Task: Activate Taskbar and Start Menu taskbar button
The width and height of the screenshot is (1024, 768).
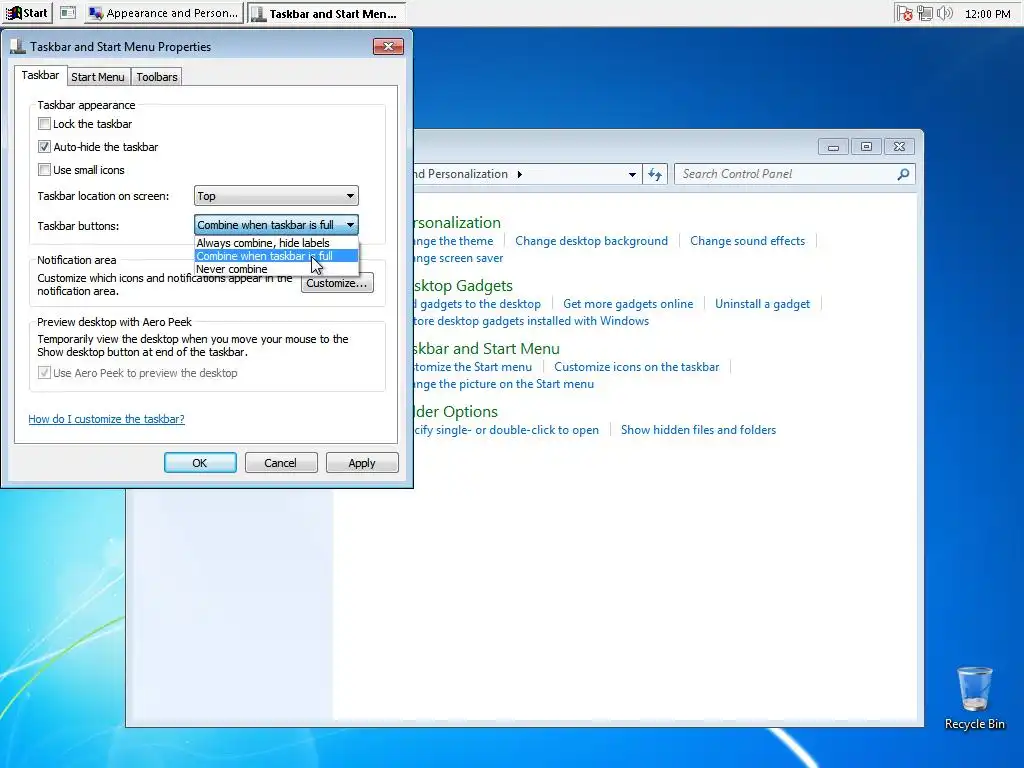Action: (326, 13)
